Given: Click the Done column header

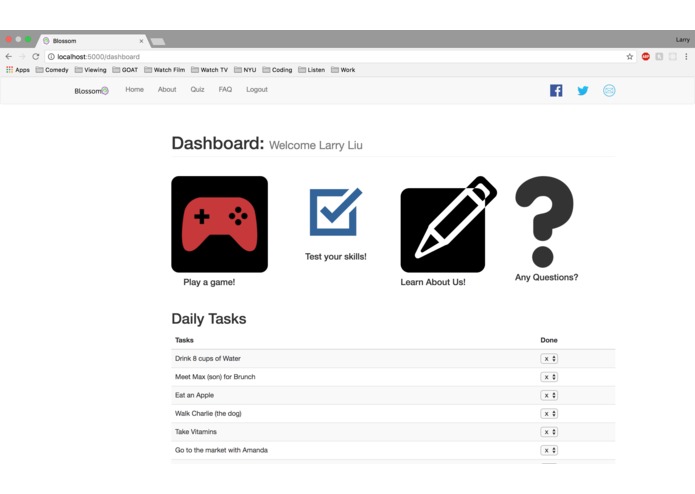Looking at the screenshot, I should pos(549,340).
